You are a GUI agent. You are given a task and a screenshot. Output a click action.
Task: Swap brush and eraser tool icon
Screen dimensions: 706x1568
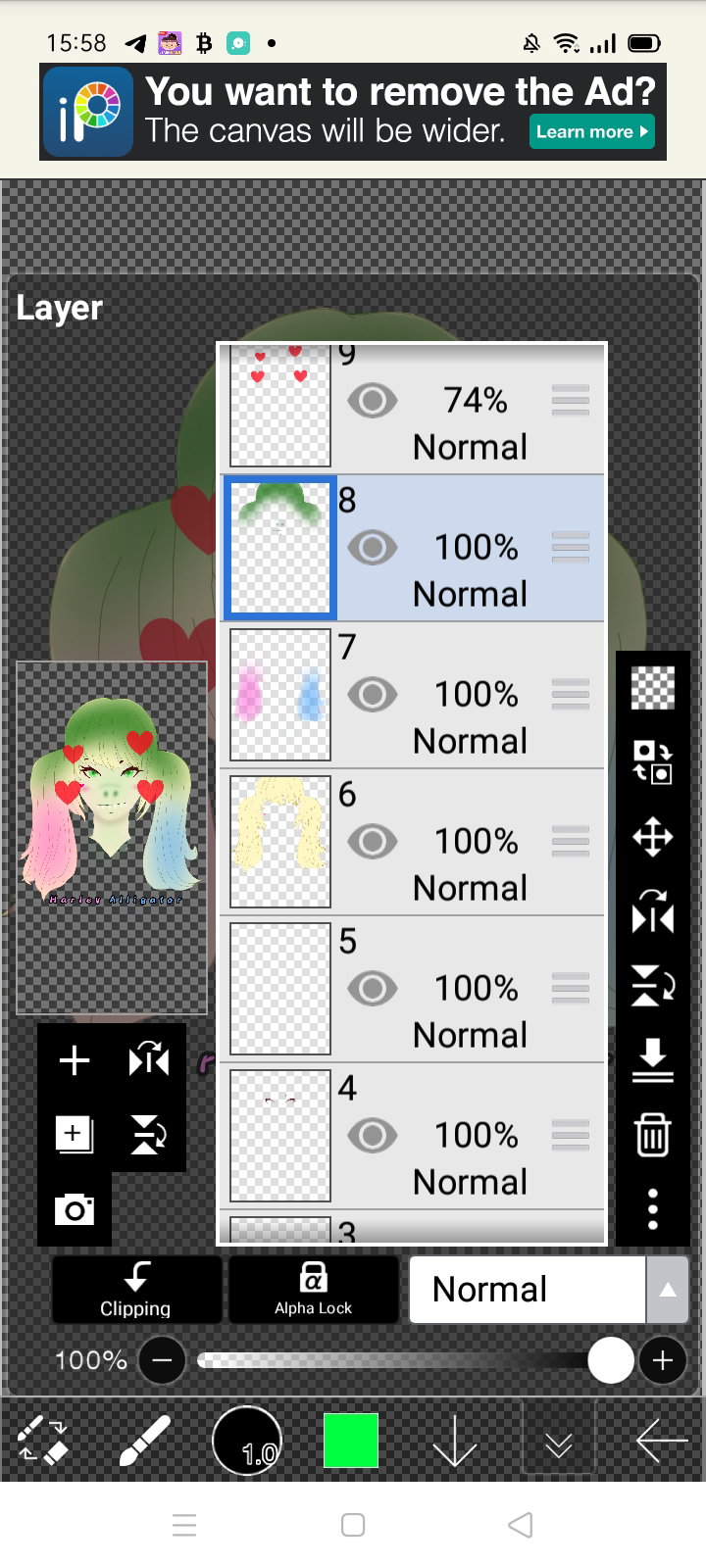pyautogui.click(x=43, y=1441)
